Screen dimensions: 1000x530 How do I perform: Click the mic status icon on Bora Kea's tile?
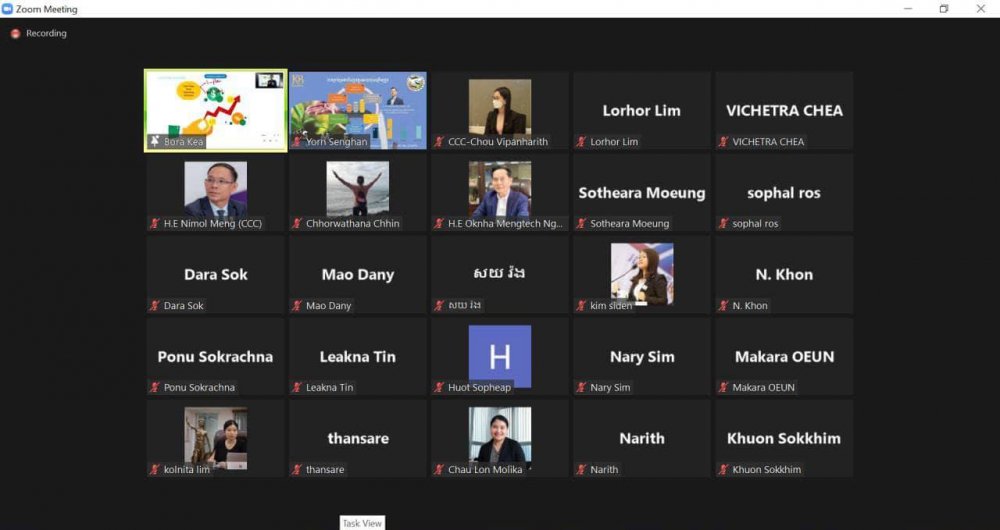(x=155, y=142)
